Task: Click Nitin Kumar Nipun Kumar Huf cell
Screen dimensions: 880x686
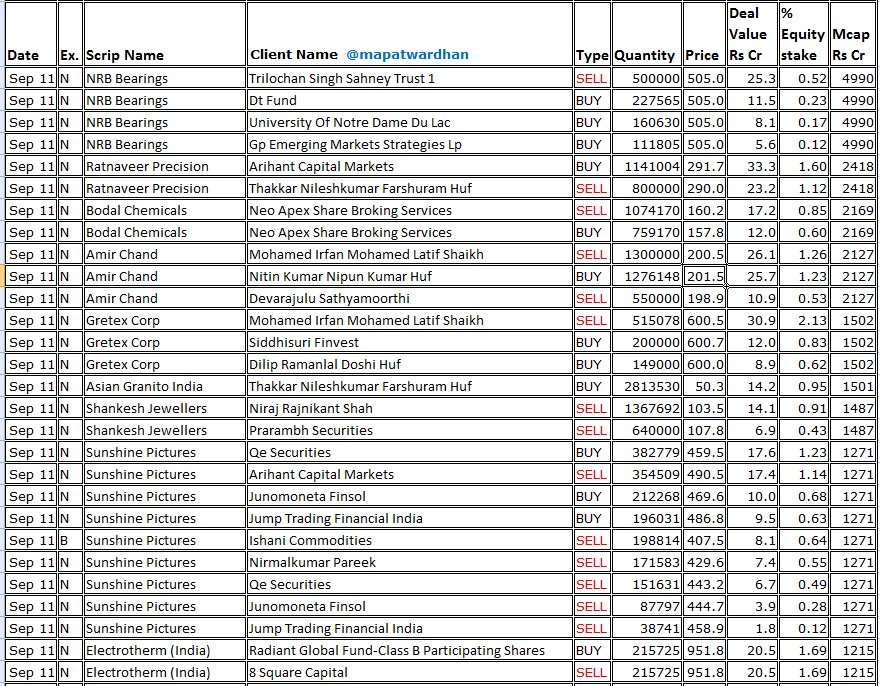Action: [x=410, y=276]
